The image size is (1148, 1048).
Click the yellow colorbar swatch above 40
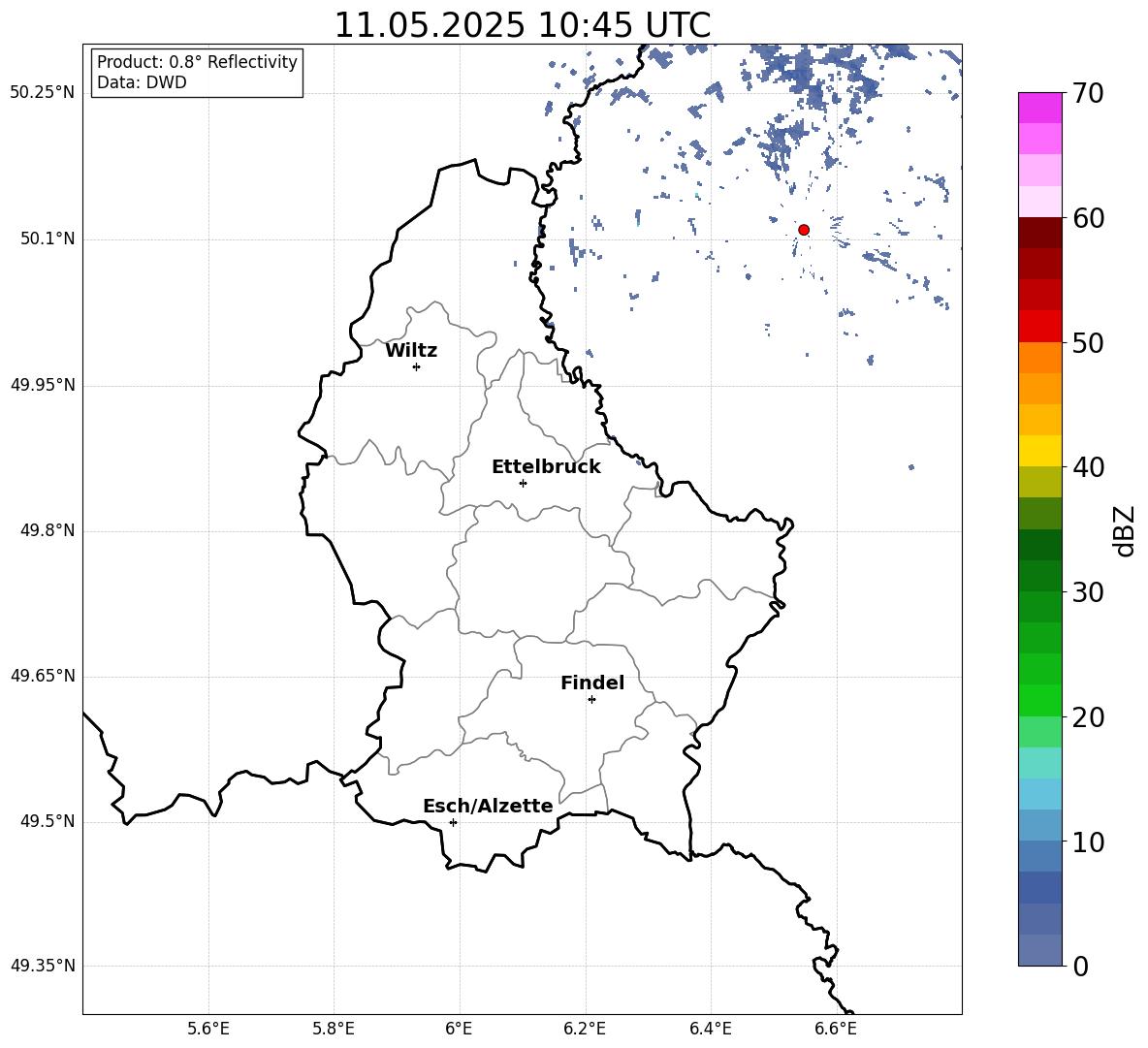tap(1040, 451)
